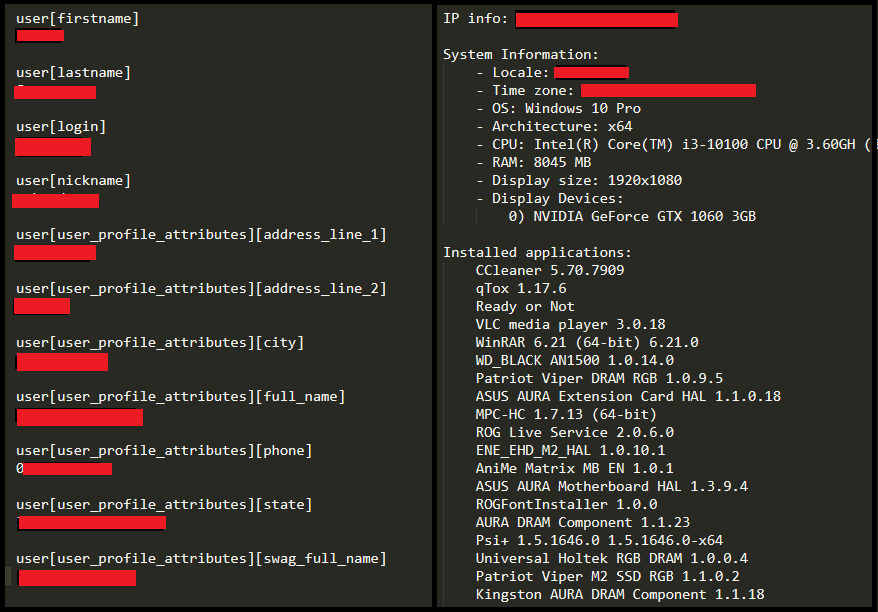Select the user[lastname] text line
Viewport: 878px width, 612px height.
click(x=73, y=73)
